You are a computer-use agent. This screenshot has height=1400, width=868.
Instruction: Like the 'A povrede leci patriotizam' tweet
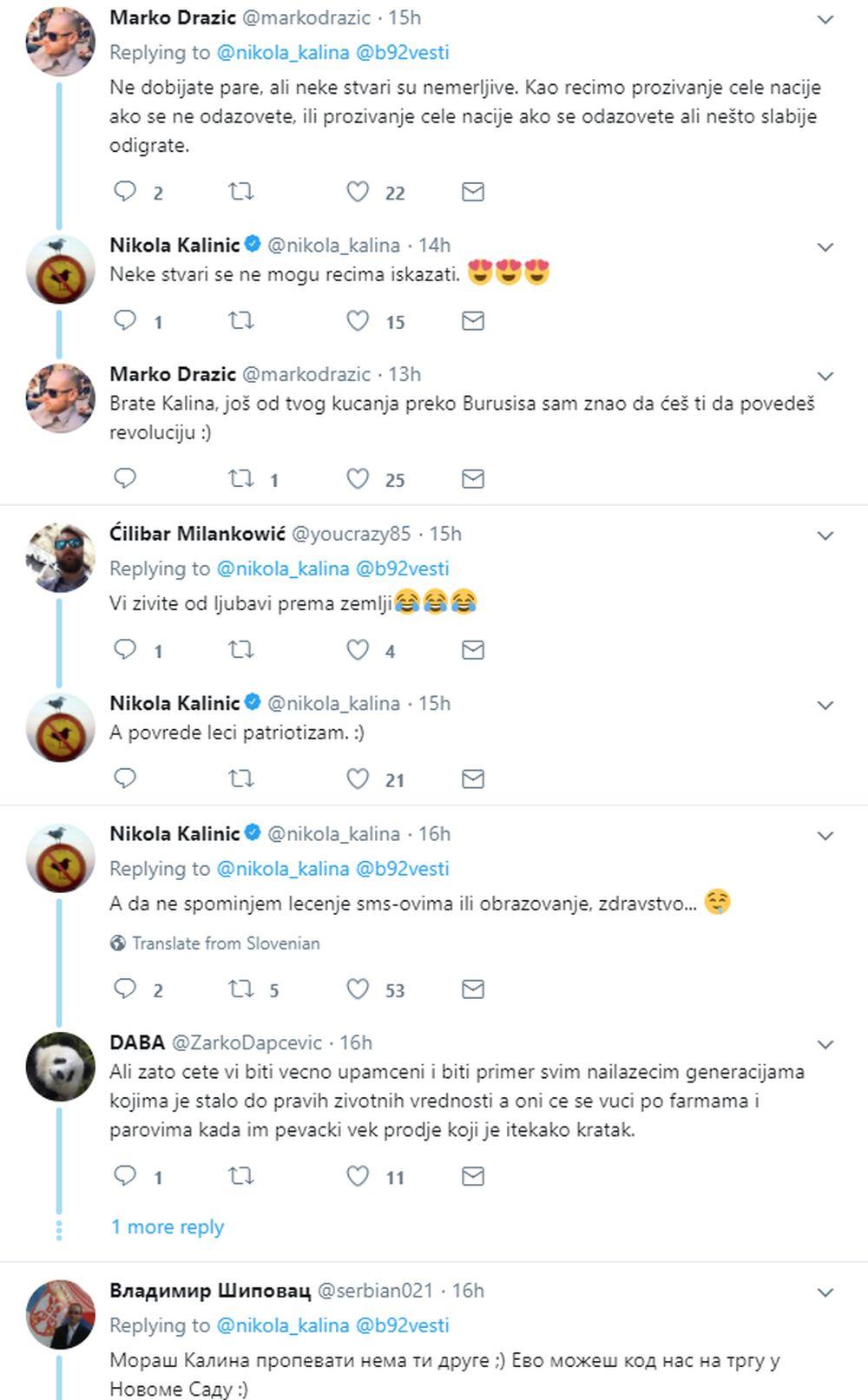tap(358, 779)
